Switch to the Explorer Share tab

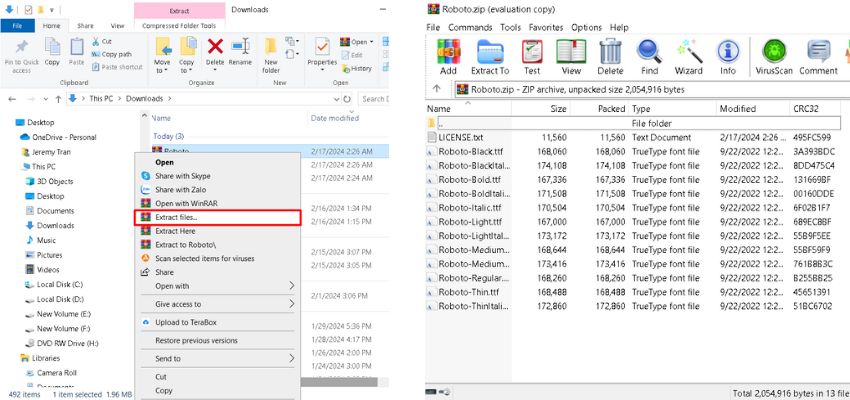pyautogui.click(x=85, y=25)
